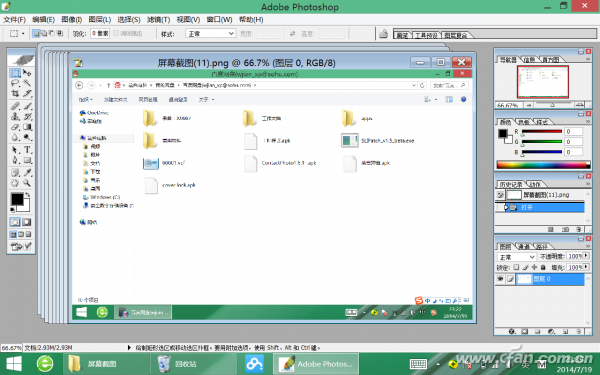Select the Hand tool

pyautogui.click(x=15, y=183)
